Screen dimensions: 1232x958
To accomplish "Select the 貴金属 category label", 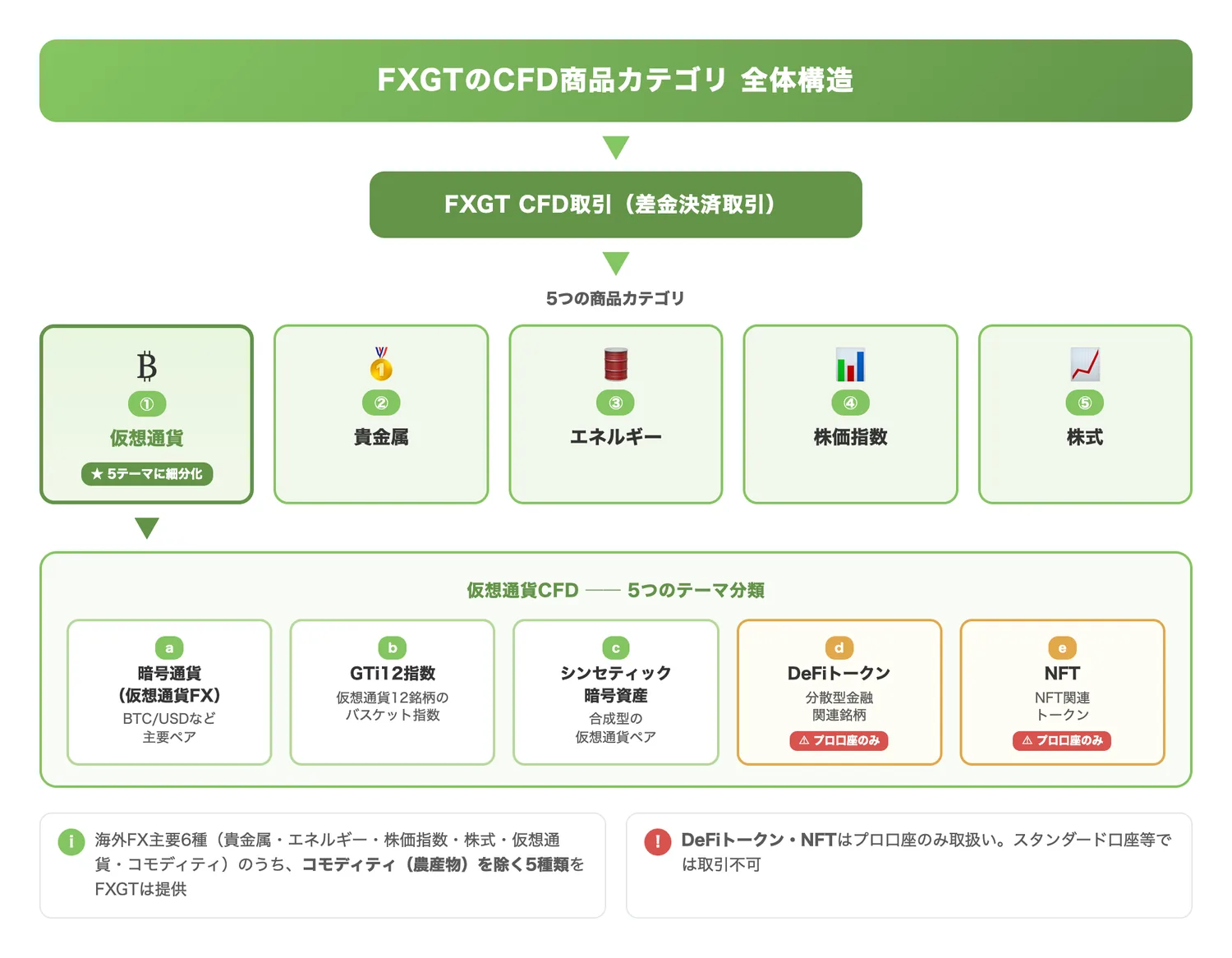I will pos(381,437).
